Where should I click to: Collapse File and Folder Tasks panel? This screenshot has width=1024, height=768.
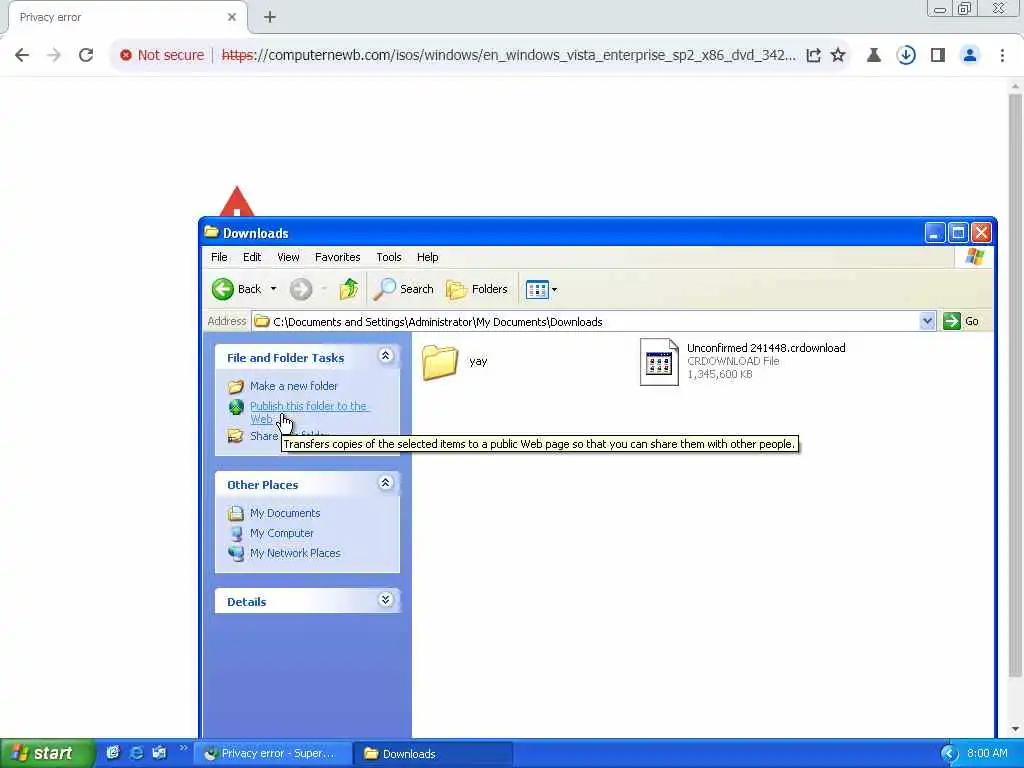click(x=385, y=356)
